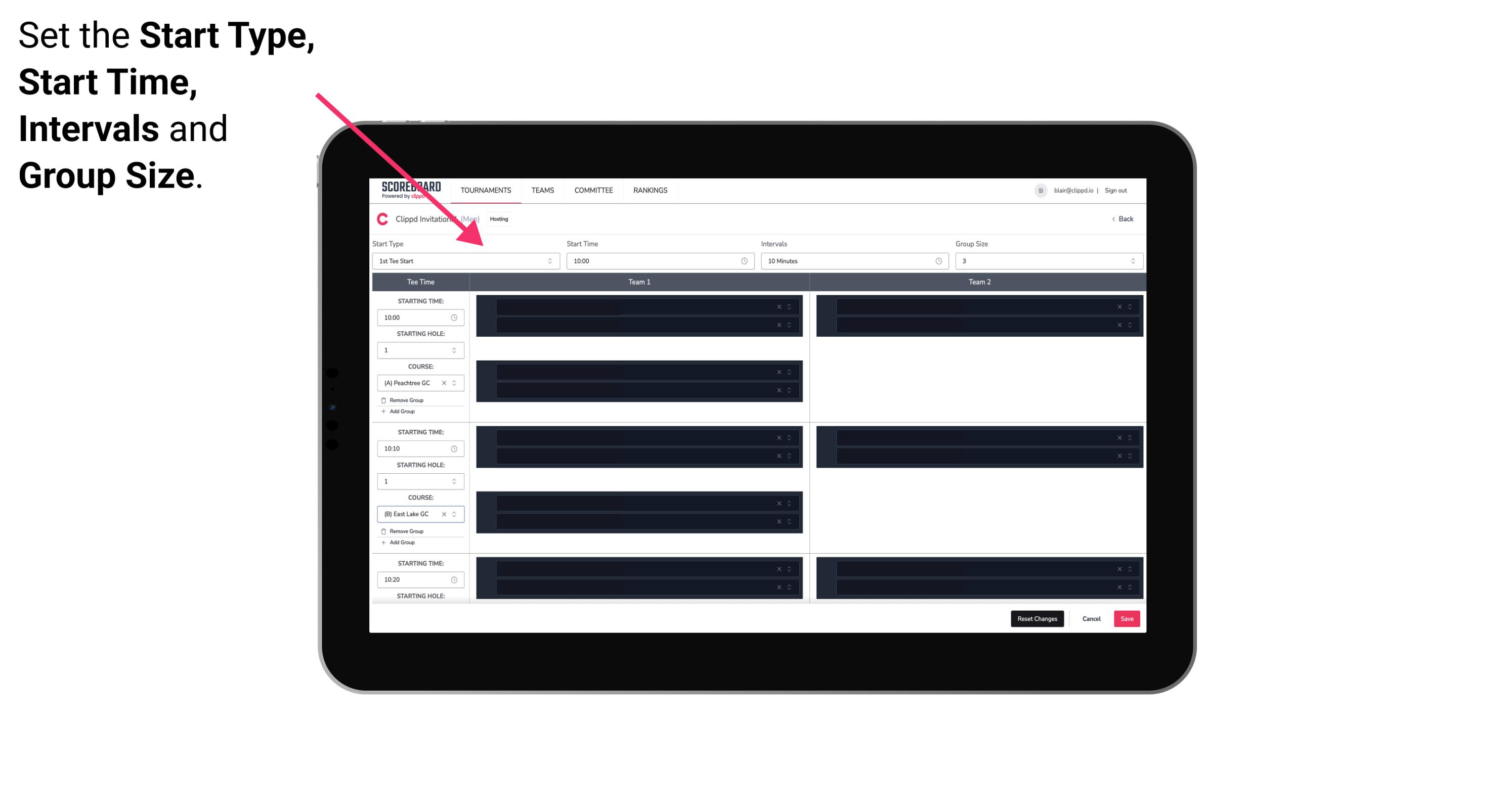Image resolution: width=1510 pixels, height=812 pixels.
Task: Click Add Group link second tee time
Action: (400, 542)
